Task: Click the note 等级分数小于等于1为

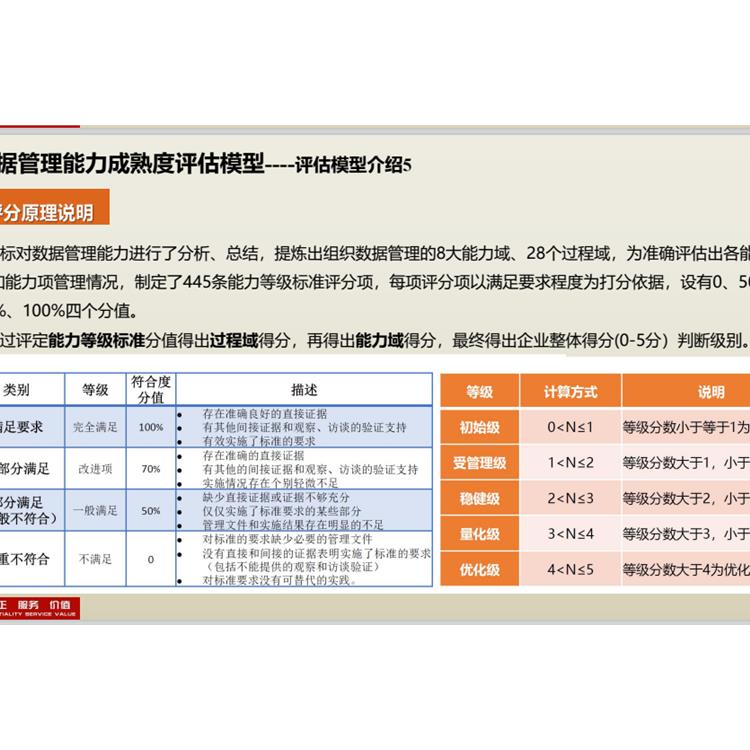Action: (x=686, y=427)
